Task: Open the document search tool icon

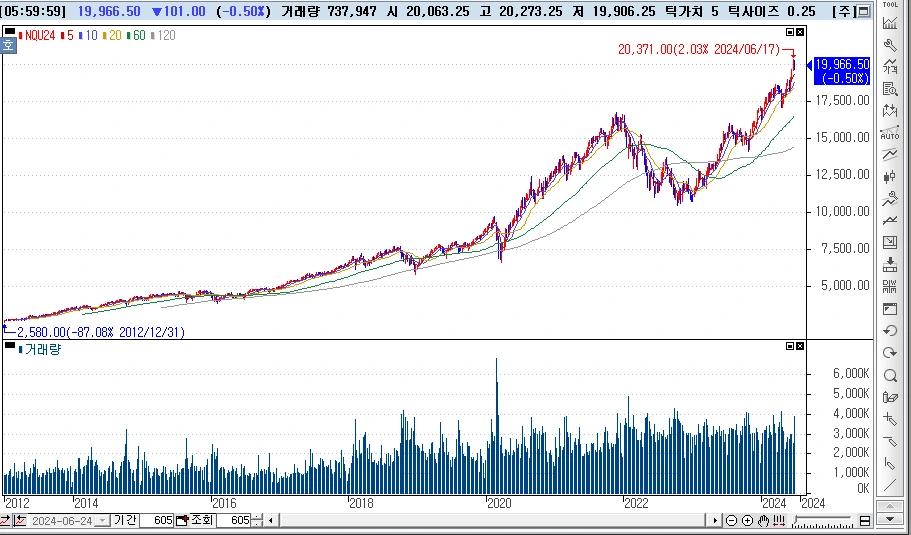Action: click(890, 89)
